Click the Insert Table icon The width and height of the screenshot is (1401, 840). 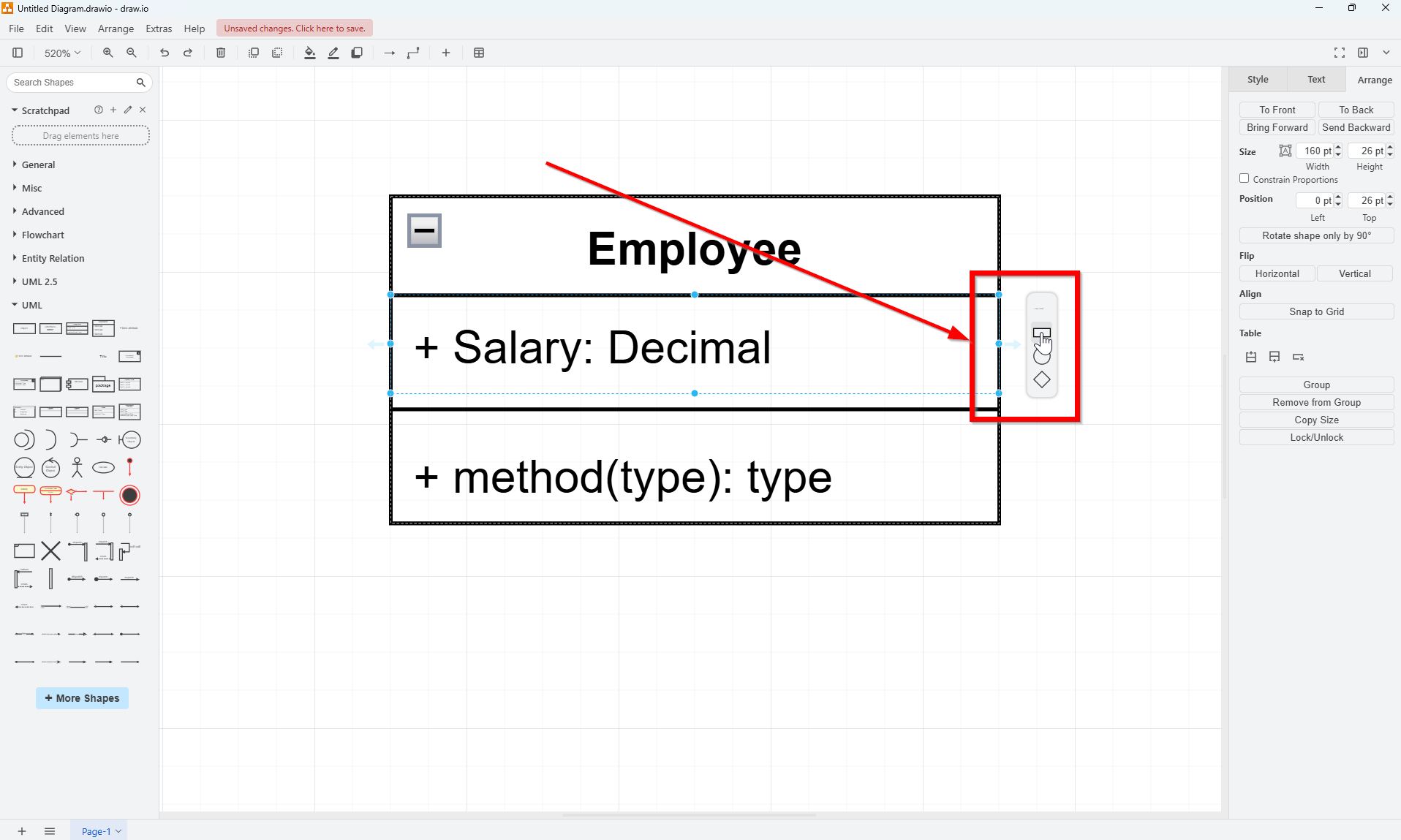479,53
